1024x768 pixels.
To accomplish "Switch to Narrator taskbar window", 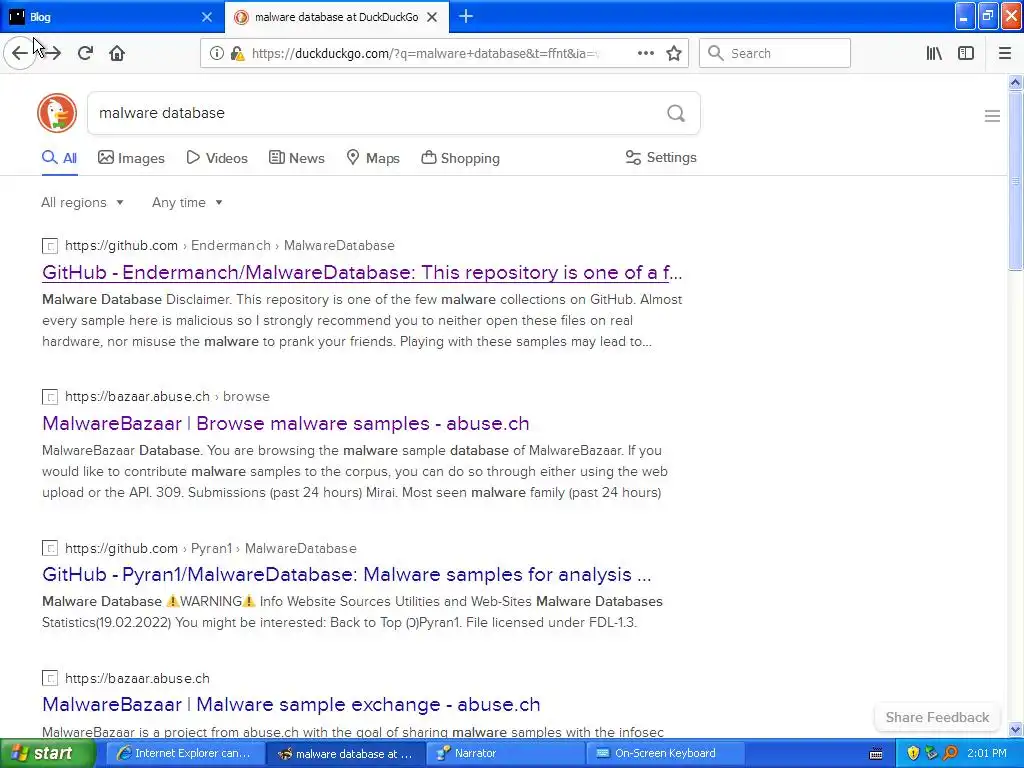I will (x=505, y=753).
